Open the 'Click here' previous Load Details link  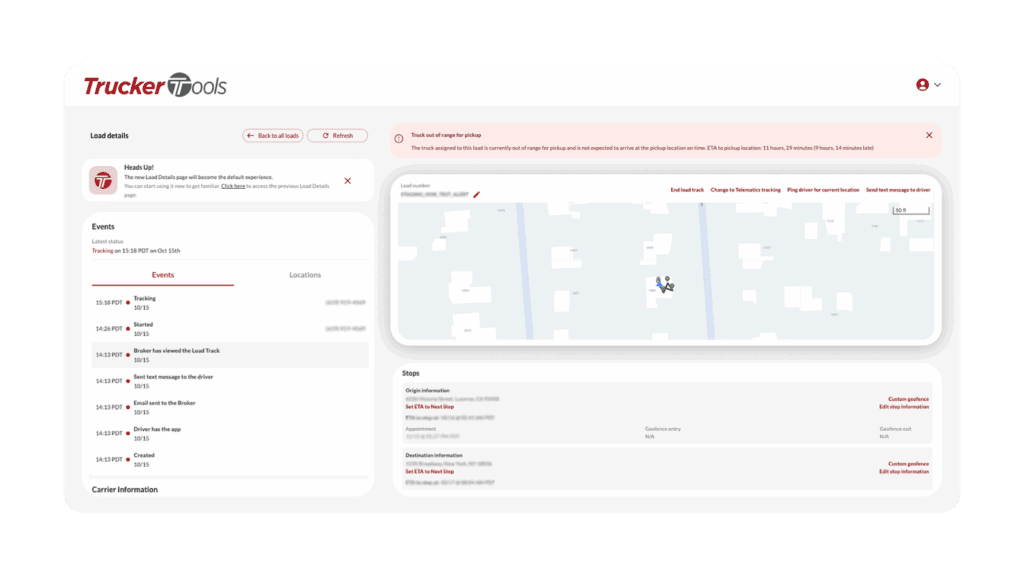[232, 186]
